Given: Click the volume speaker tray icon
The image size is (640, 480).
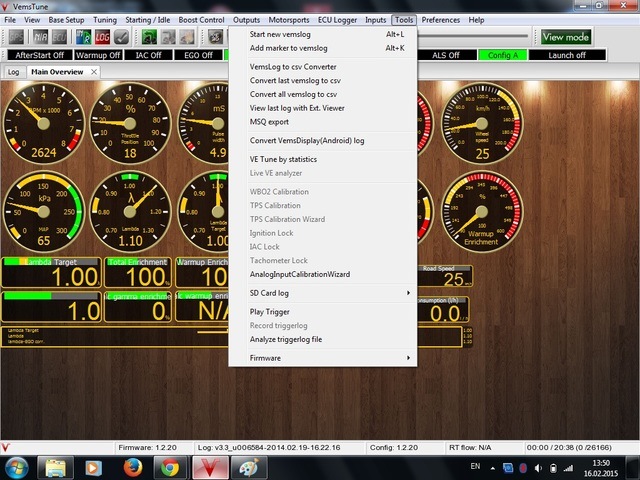Looking at the screenshot, I should [538, 468].
